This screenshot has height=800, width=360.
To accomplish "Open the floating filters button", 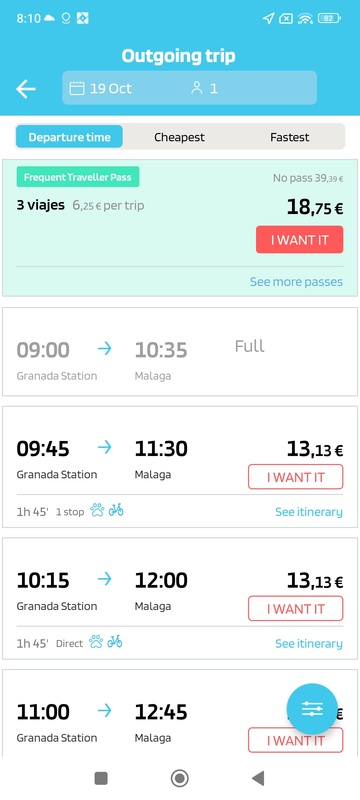I will (x=312, y=709).
